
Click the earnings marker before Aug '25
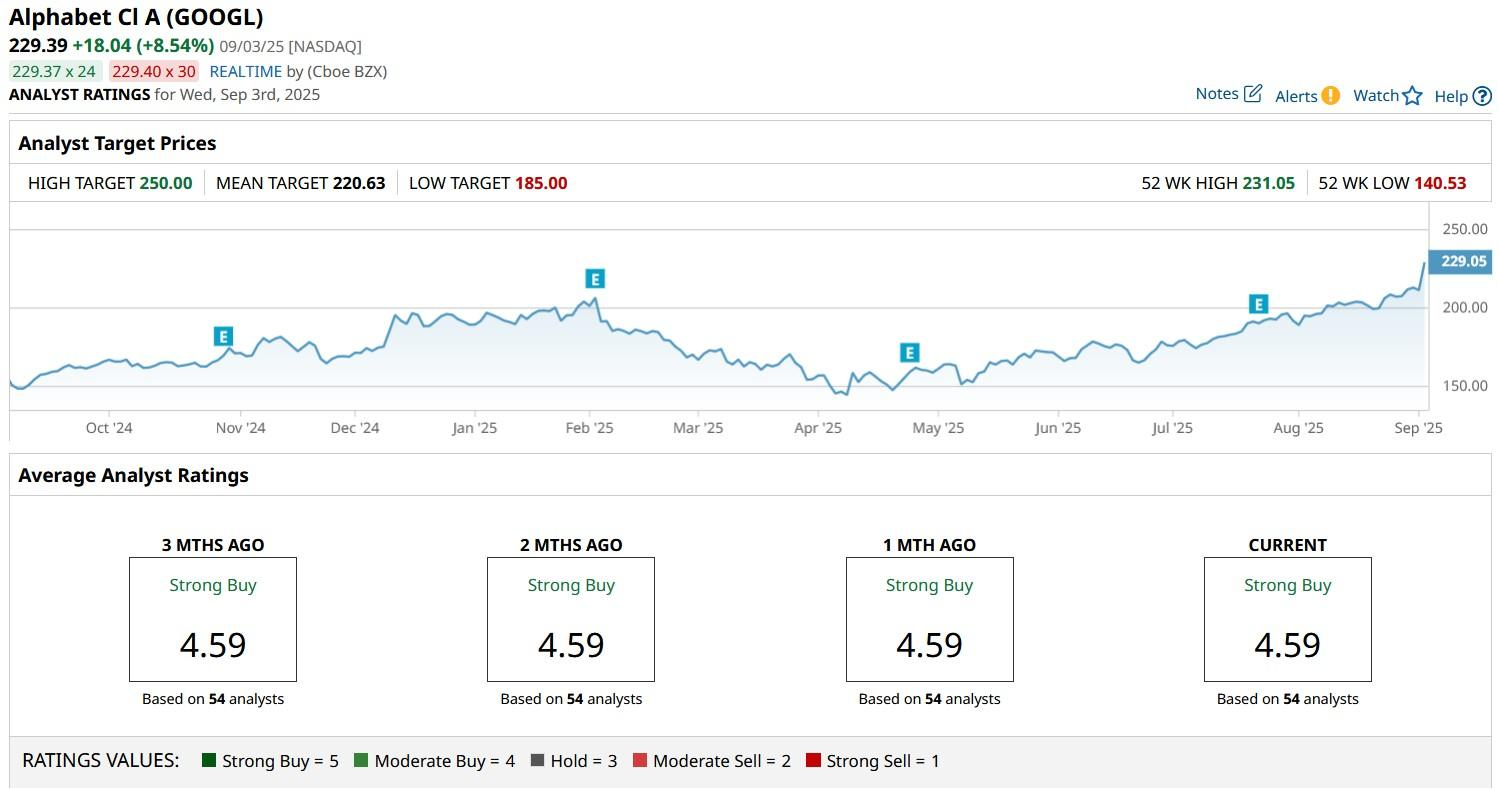1258,305
